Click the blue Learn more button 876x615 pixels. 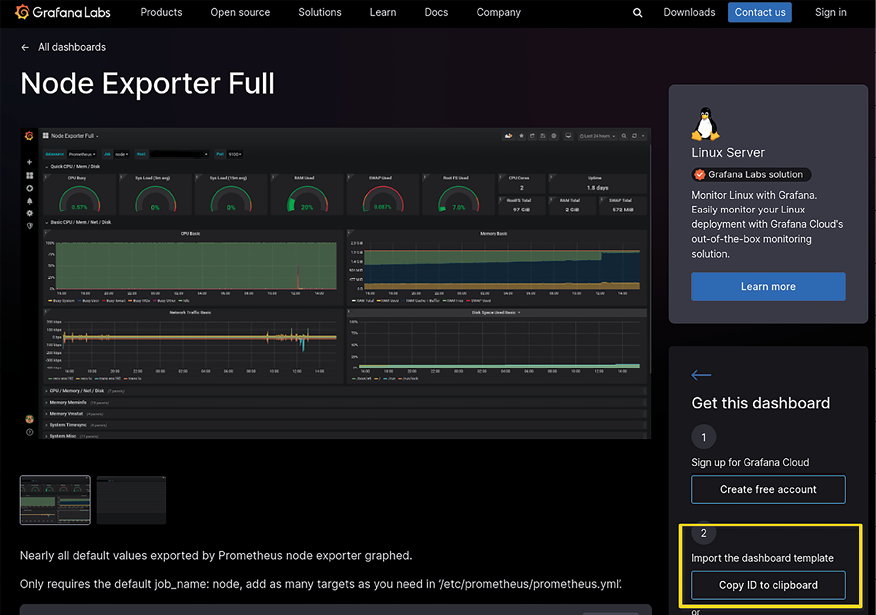(768, 287)
